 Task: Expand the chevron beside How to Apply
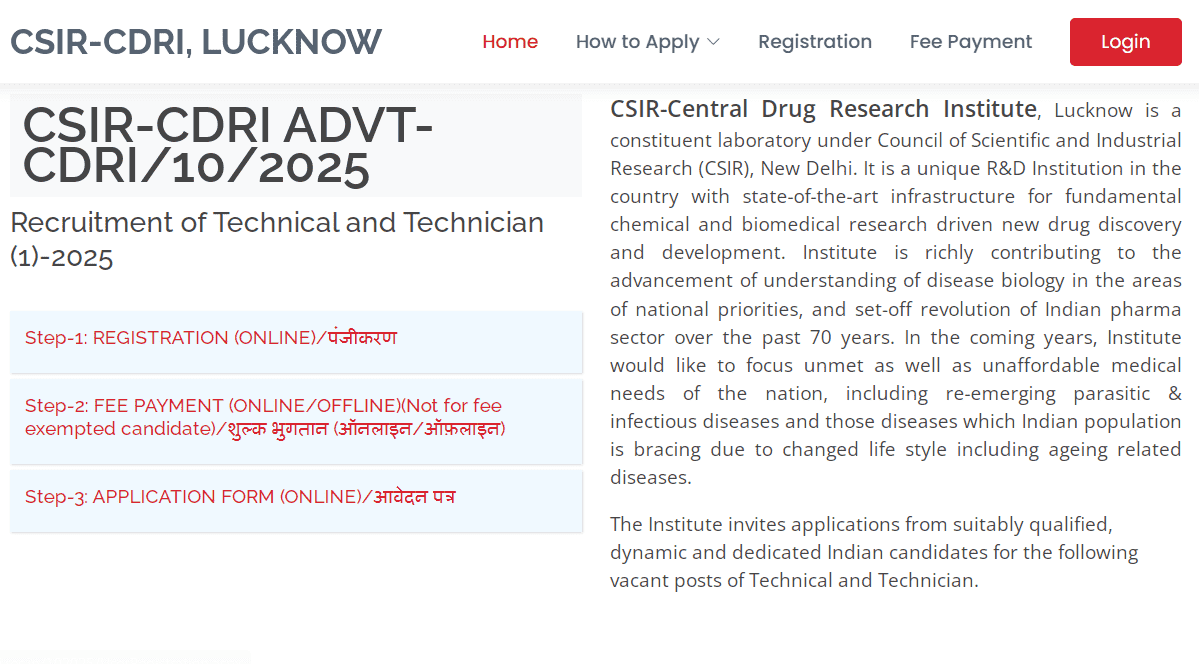(713, 43)
